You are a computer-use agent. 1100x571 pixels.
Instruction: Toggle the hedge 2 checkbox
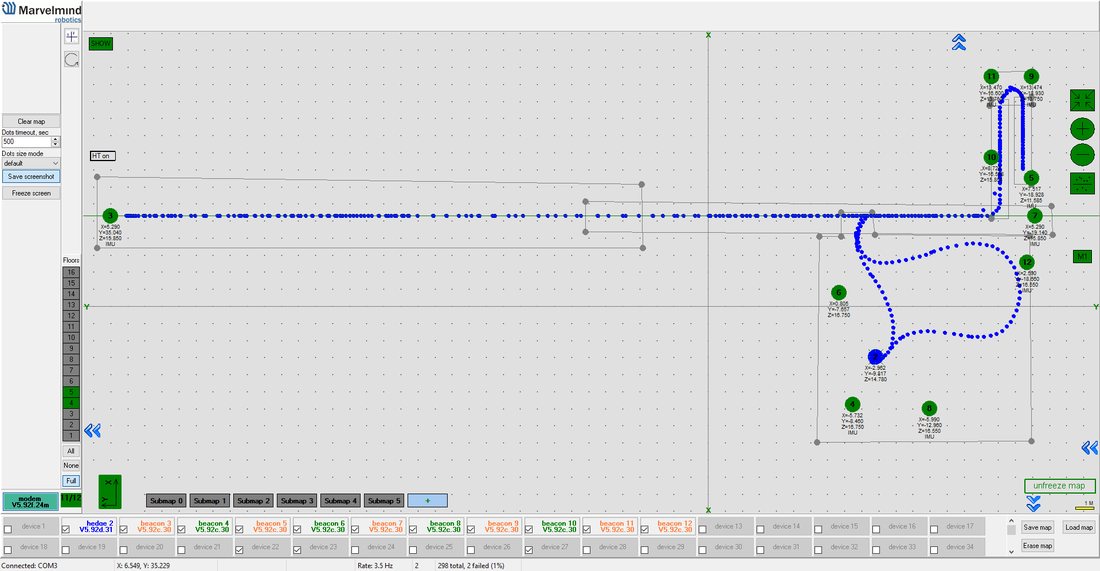click(x=66, y=530)
